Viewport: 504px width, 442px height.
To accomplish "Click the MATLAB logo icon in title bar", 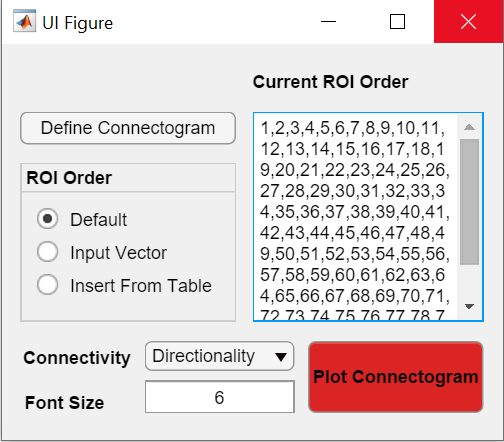I will point(25,21).
